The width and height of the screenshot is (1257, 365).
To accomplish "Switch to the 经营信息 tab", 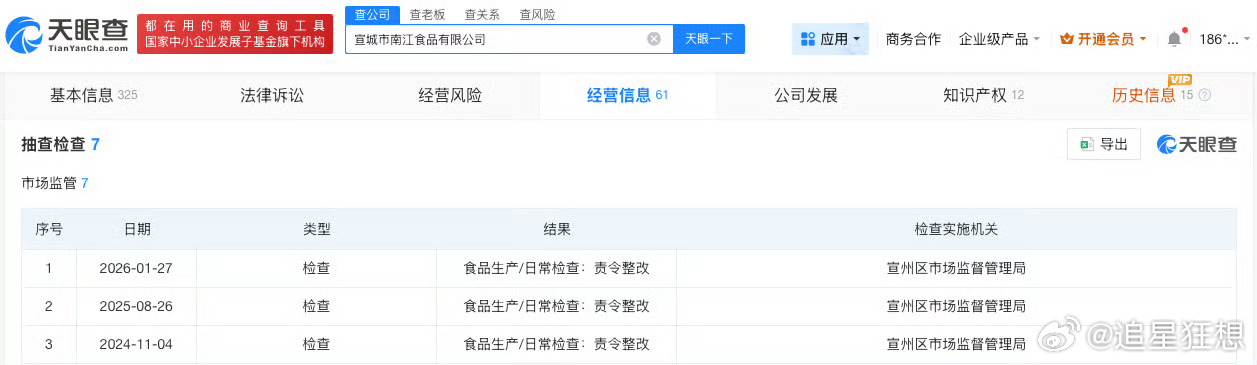I will [627, 96].
